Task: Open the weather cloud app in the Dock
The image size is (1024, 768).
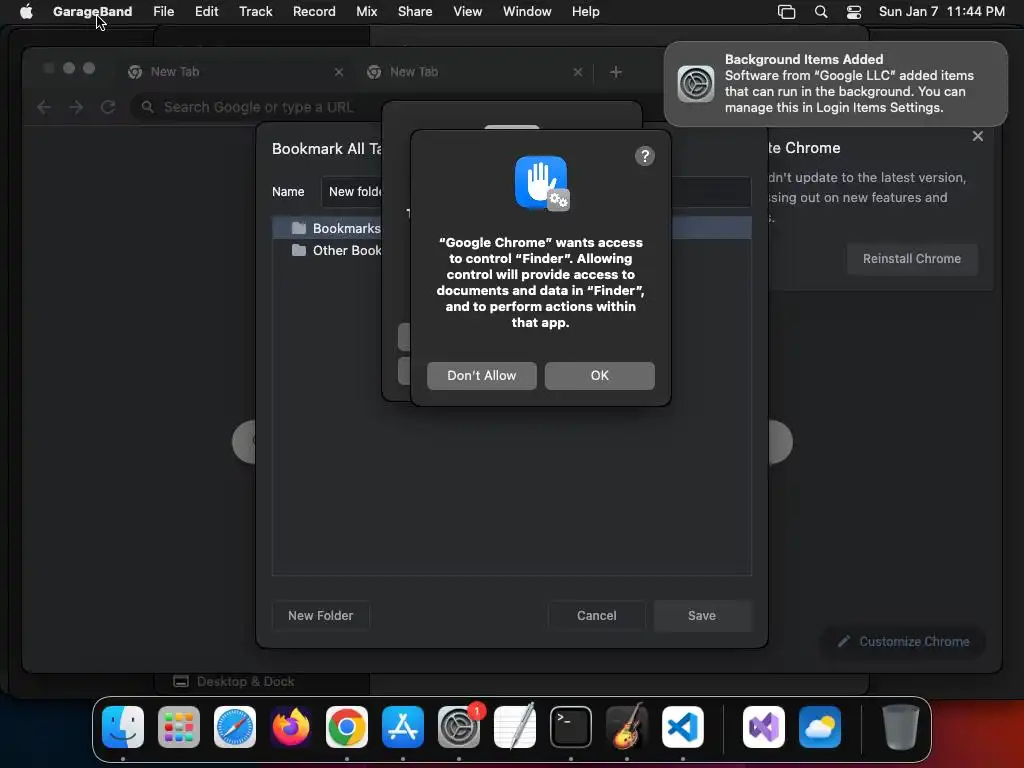Action: pos(820,727)
